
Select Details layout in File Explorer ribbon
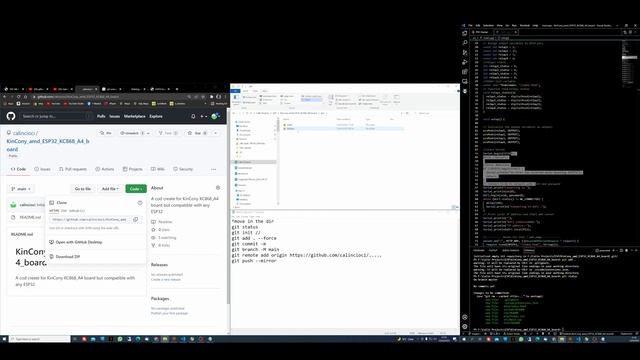click(312, 100)
